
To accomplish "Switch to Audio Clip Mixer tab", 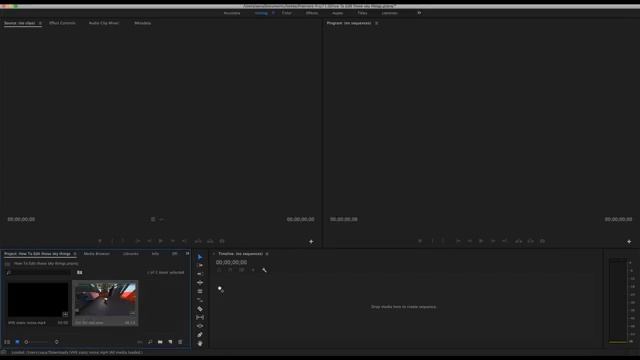I will pyautogui.click(x=104, y=23).
